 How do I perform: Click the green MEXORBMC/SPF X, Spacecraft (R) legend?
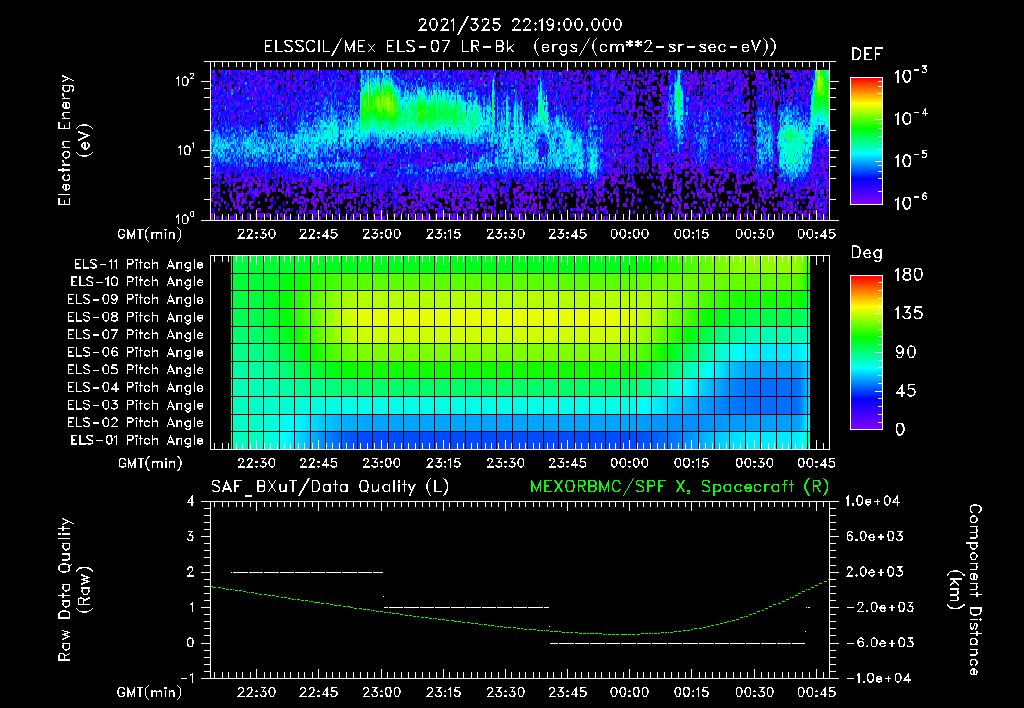[x=679, y=487]
